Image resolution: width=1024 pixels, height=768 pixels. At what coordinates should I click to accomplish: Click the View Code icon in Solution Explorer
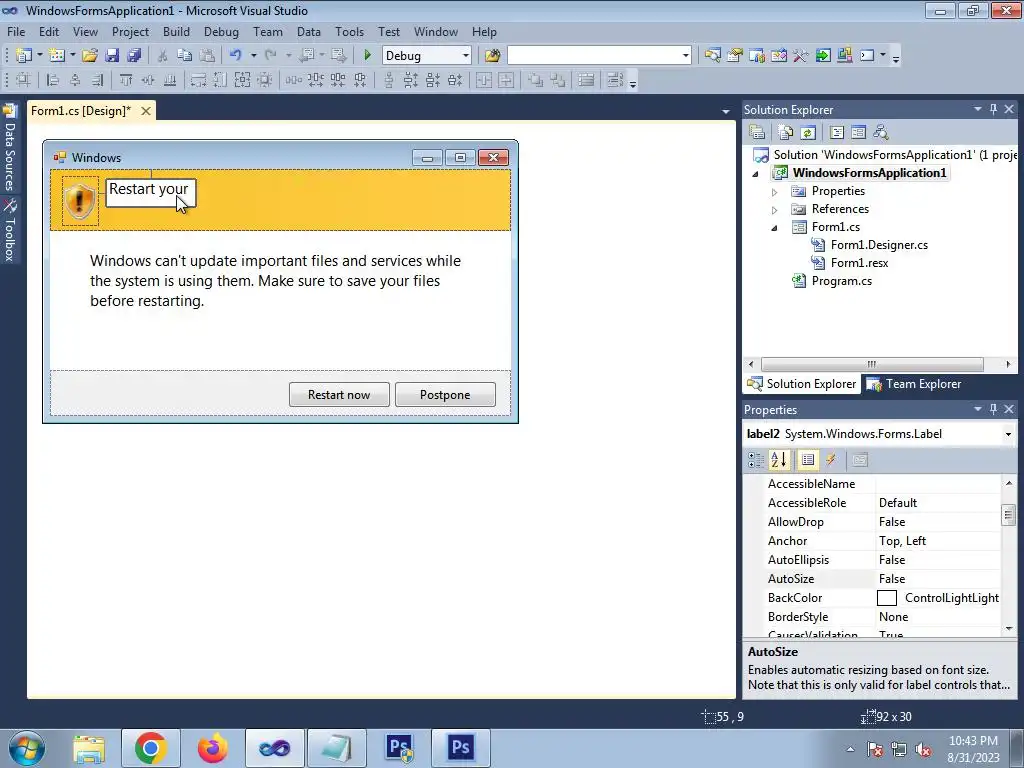pyautogui.click(x=837, y=133)
